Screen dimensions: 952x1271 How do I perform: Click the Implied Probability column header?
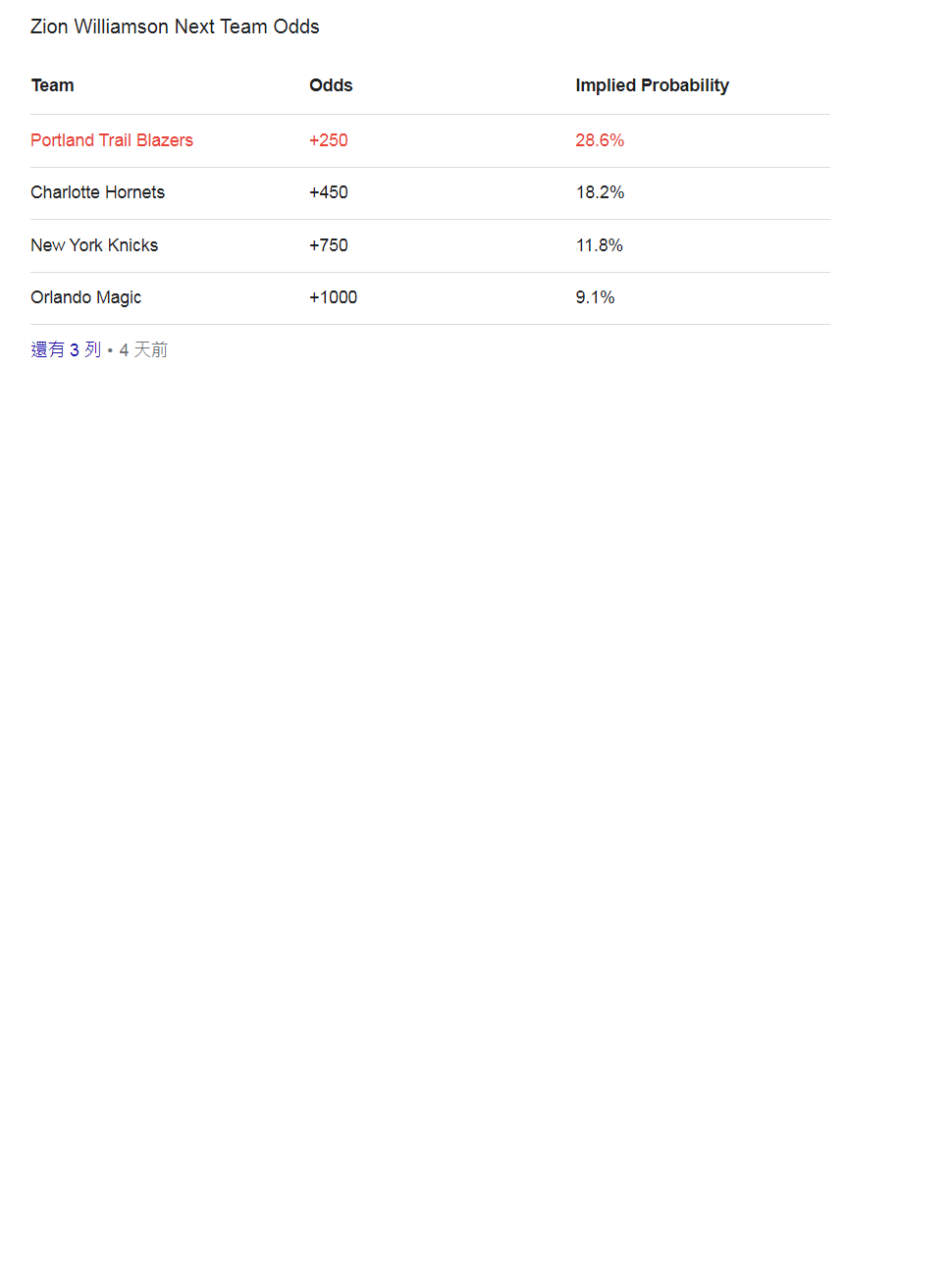[652, 85]
